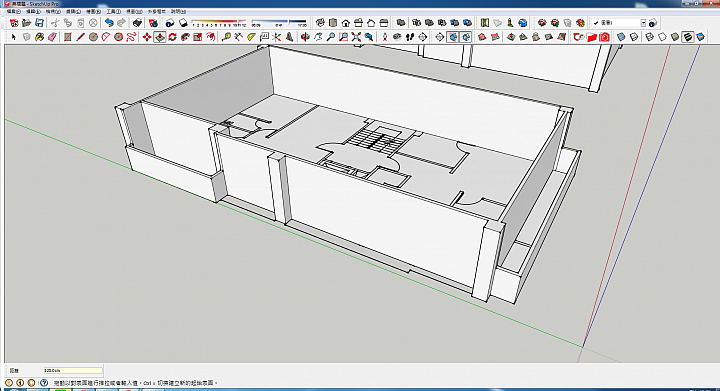Select the red Move tool

[x=147, y=37]
